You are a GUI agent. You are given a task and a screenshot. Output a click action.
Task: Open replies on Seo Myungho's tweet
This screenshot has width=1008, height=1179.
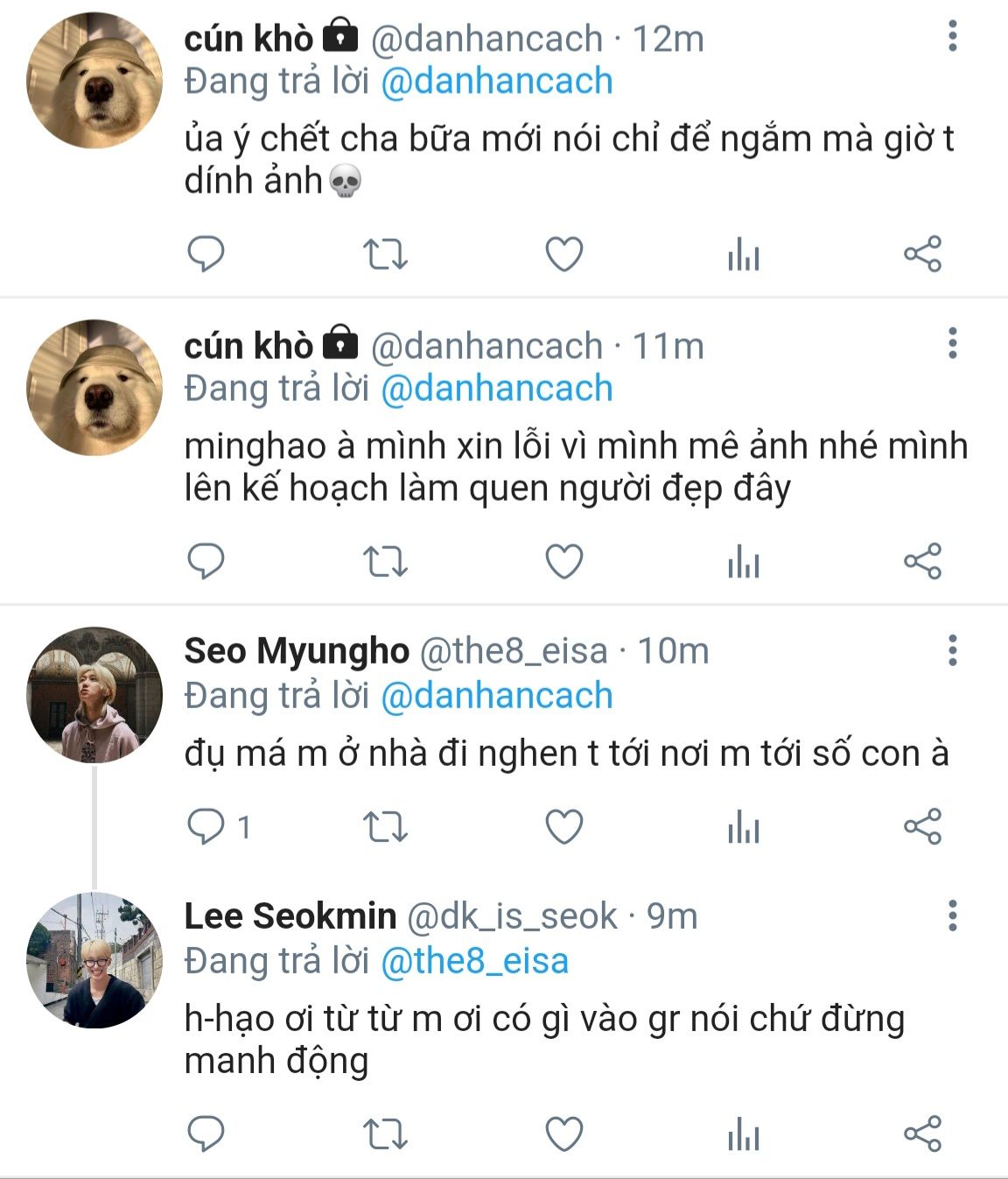[x=208, y=826]
